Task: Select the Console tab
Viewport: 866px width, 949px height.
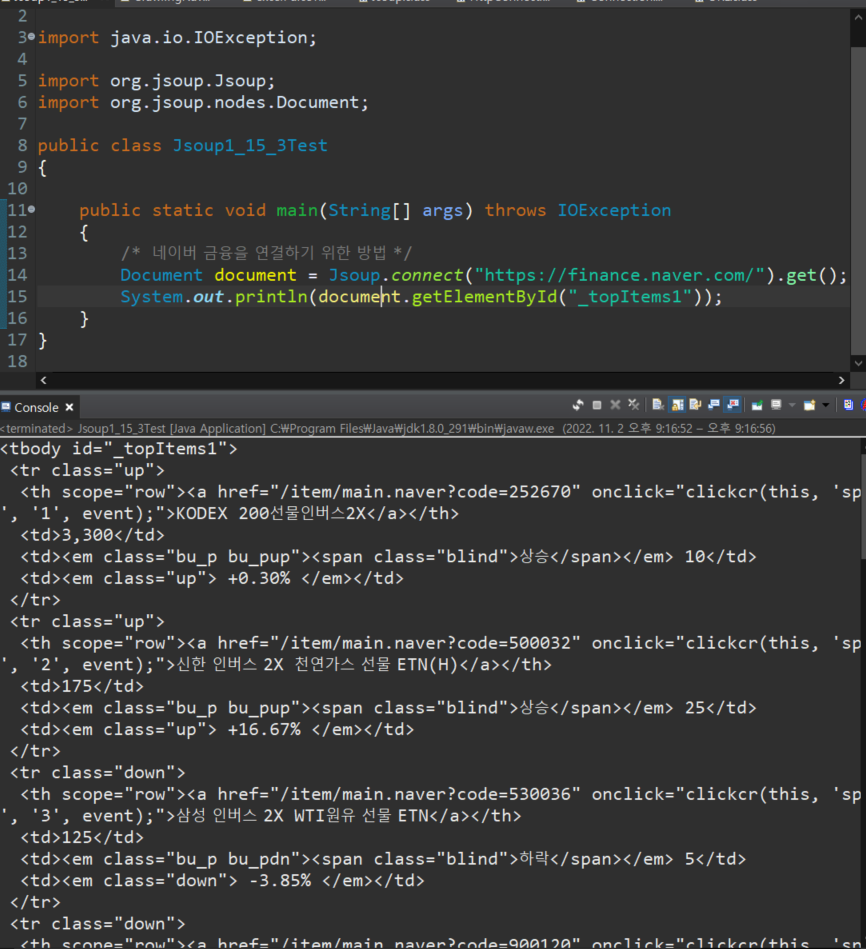Action: [x=36, y=407]
